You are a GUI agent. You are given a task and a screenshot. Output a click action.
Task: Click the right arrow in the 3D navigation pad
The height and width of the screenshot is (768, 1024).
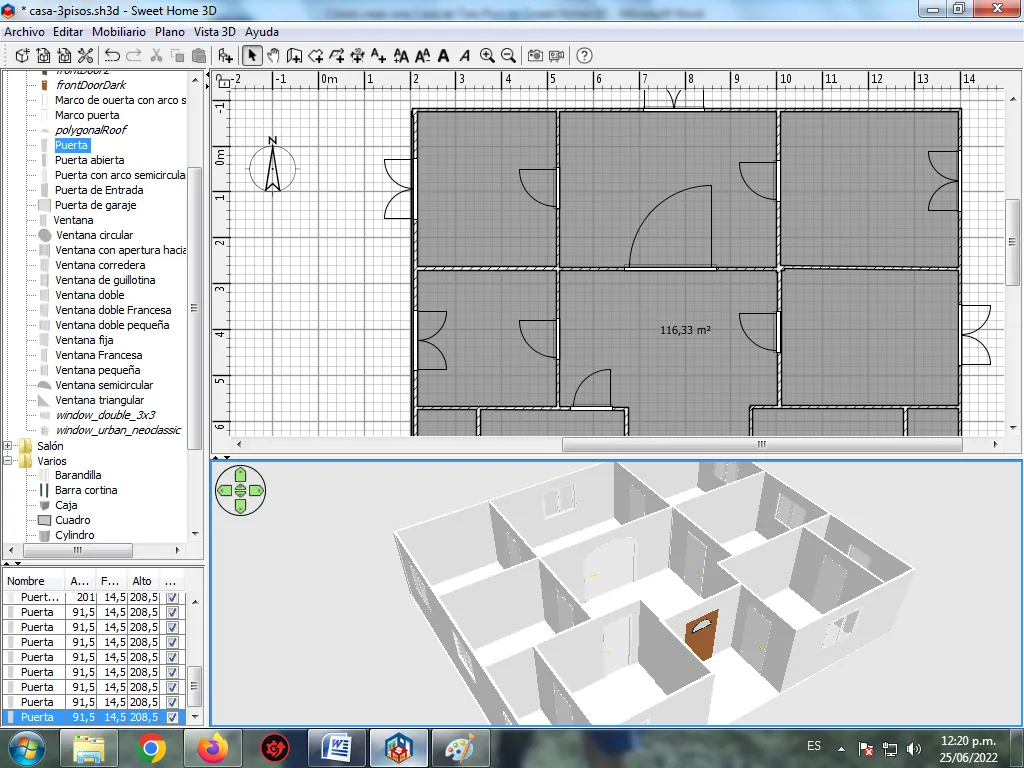256,490
